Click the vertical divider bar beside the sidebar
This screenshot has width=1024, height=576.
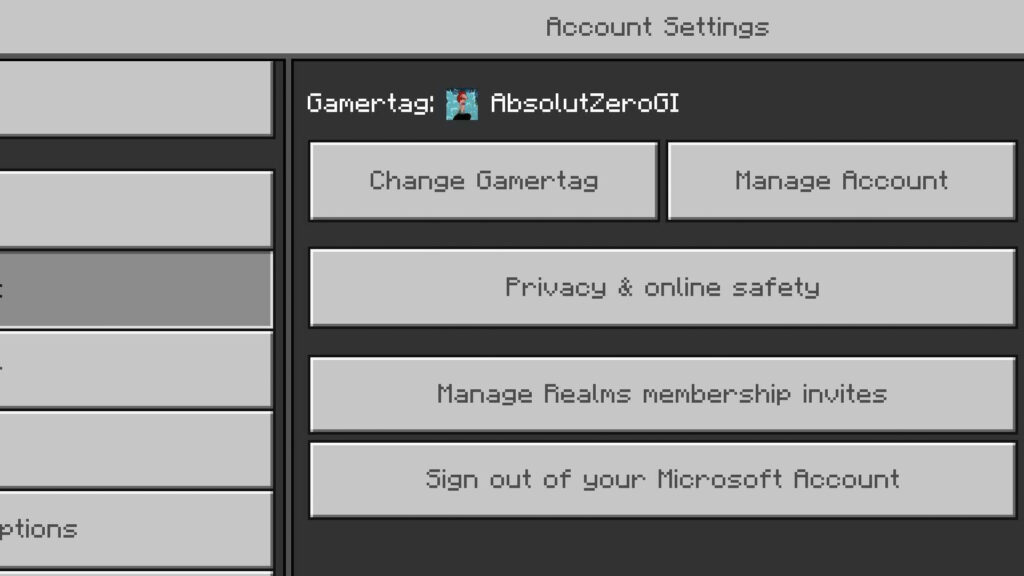tap(282, 318)
